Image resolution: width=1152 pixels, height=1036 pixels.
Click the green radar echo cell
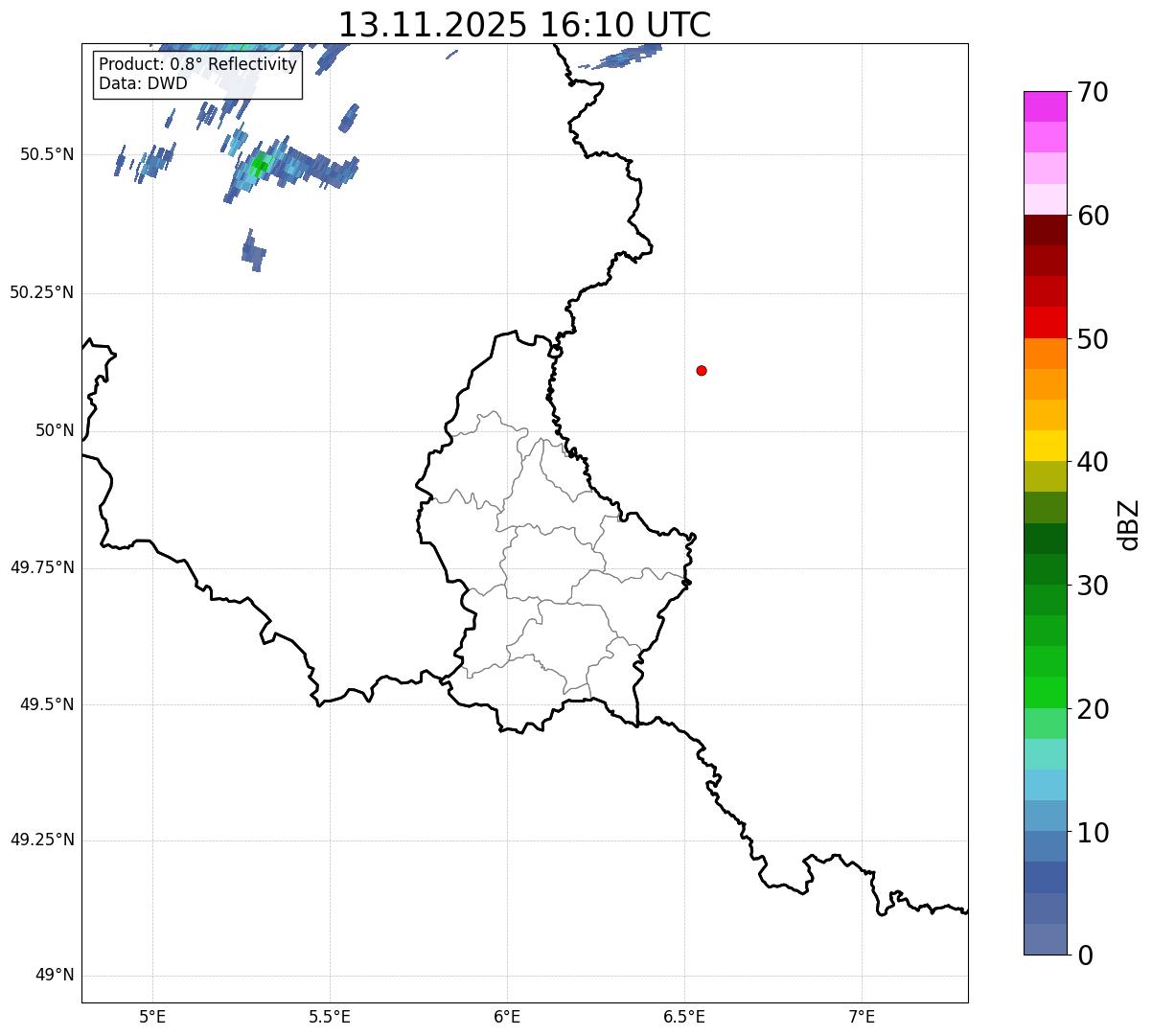259,166
